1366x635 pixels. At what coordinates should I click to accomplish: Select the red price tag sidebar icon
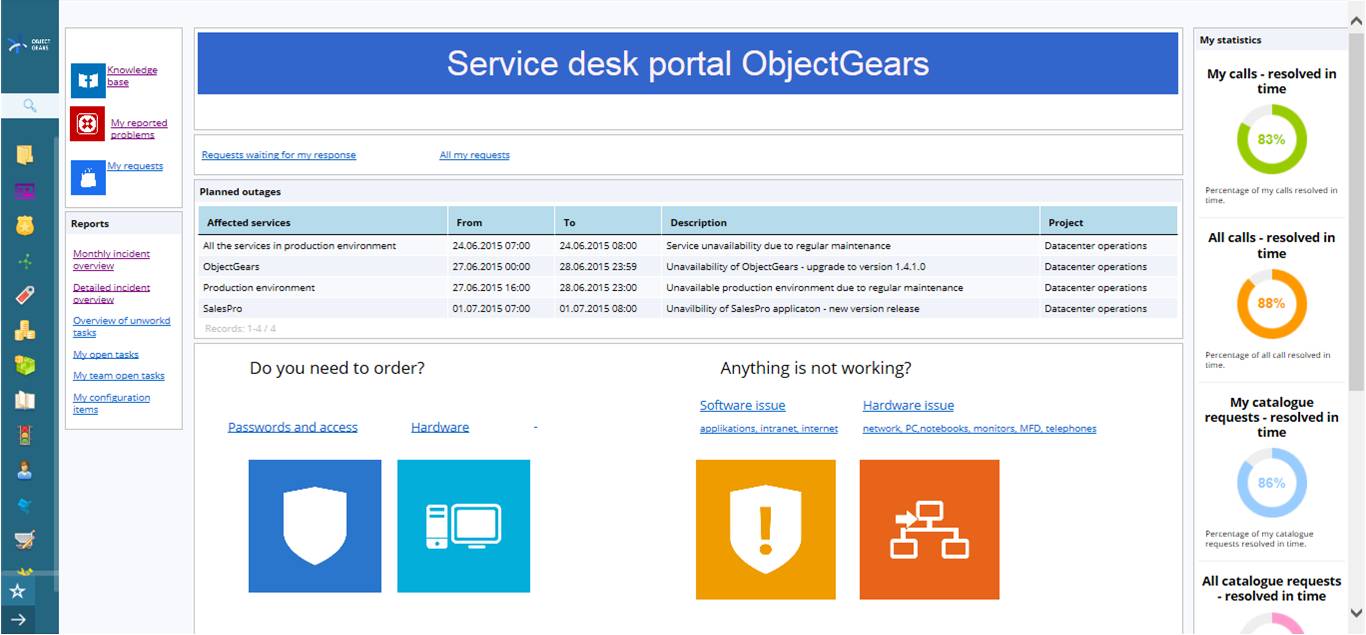coord(25,295)
